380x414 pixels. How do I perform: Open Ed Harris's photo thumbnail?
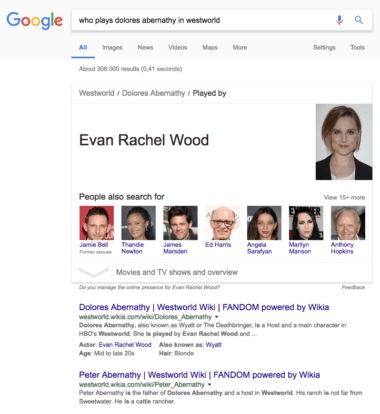pyautogui.click(x=222, y=223)
